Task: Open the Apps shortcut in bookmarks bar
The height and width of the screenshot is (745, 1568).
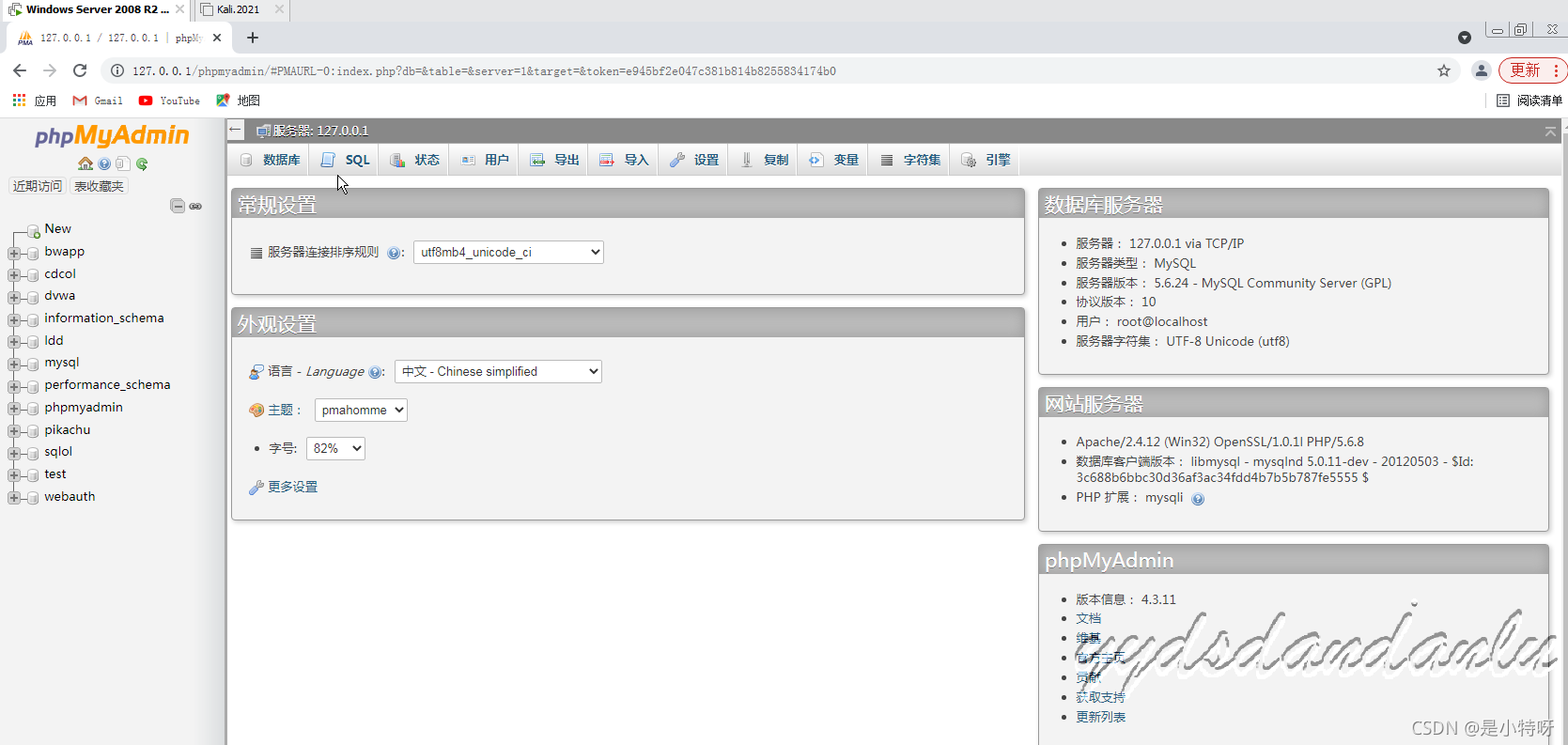Action: pyautogui.click(x=34, y=101)
